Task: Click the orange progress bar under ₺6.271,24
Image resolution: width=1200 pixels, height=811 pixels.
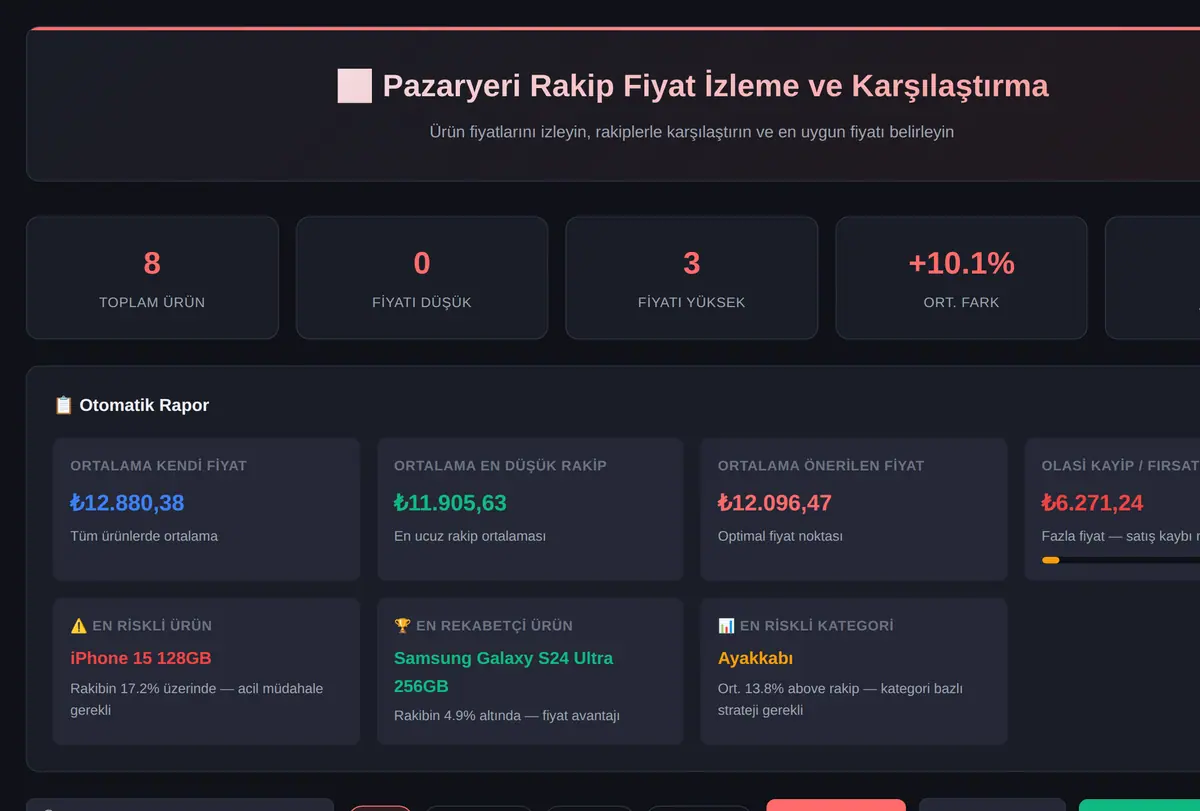Action: click(1050, 560)
